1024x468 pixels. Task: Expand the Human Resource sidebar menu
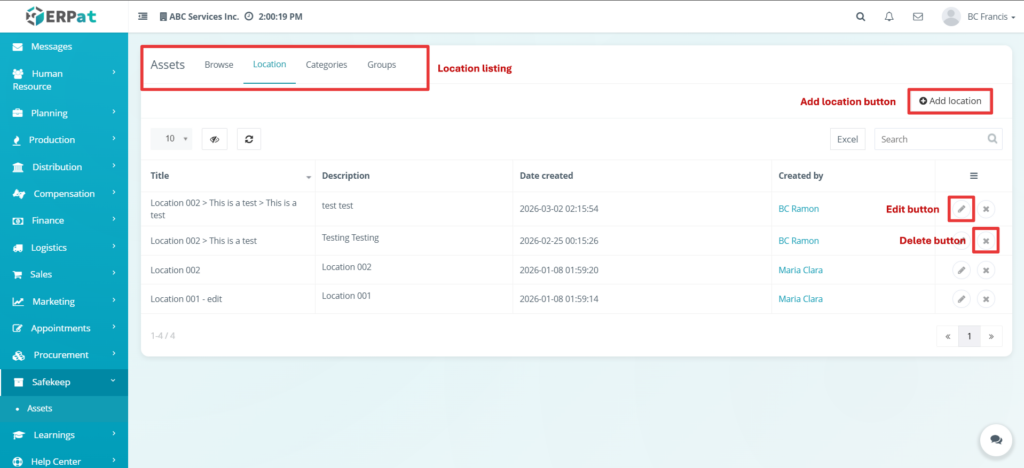coord(63,80)
